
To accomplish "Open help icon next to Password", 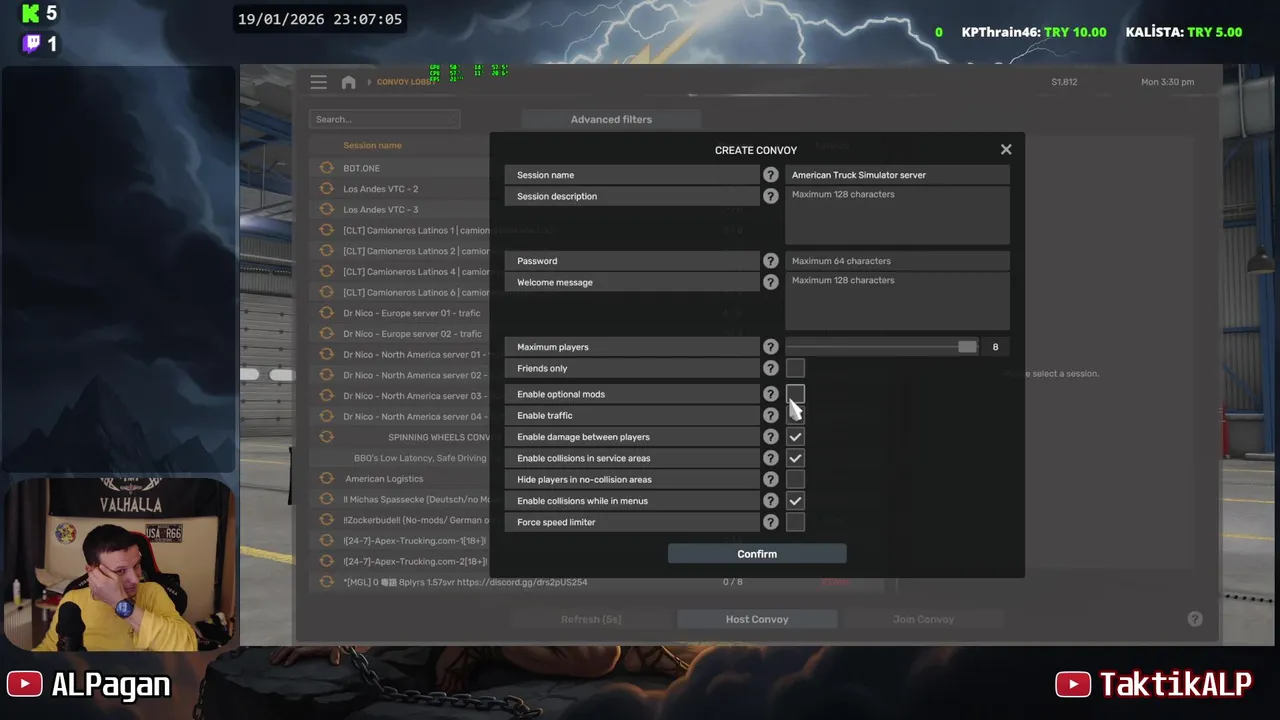I will pos(770,261).
